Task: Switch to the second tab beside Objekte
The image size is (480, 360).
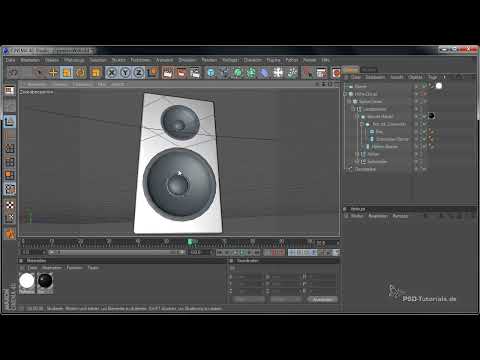Action: 369,69
